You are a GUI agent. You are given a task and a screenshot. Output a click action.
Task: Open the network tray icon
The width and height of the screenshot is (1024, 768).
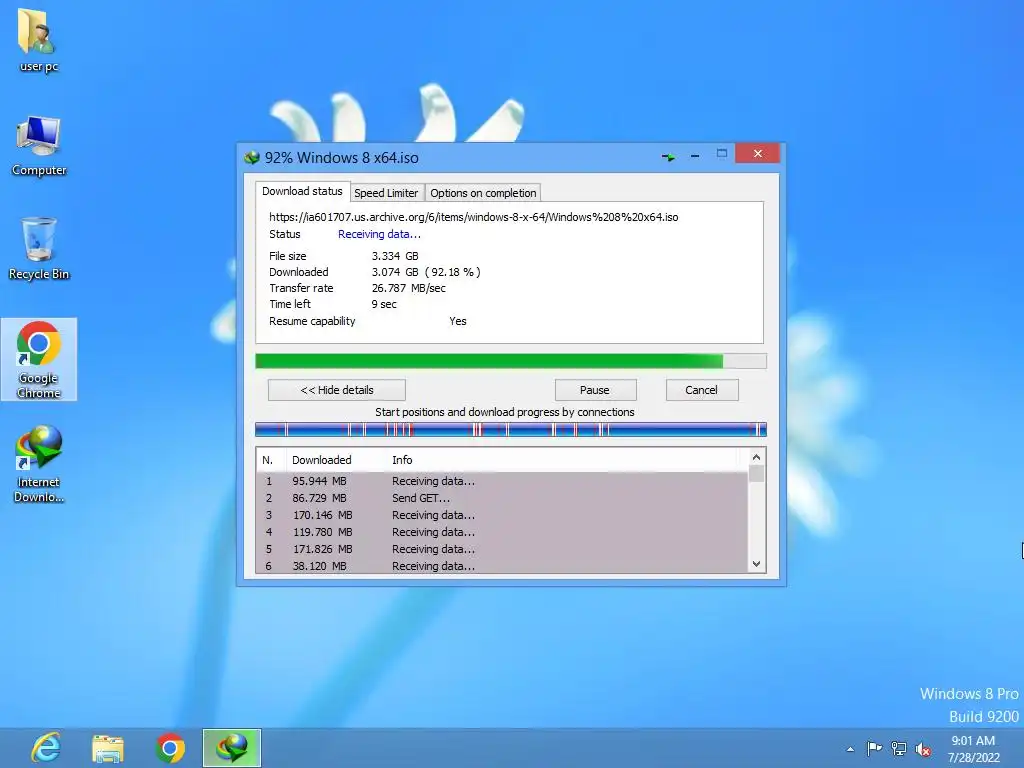[x=899, y=748]
